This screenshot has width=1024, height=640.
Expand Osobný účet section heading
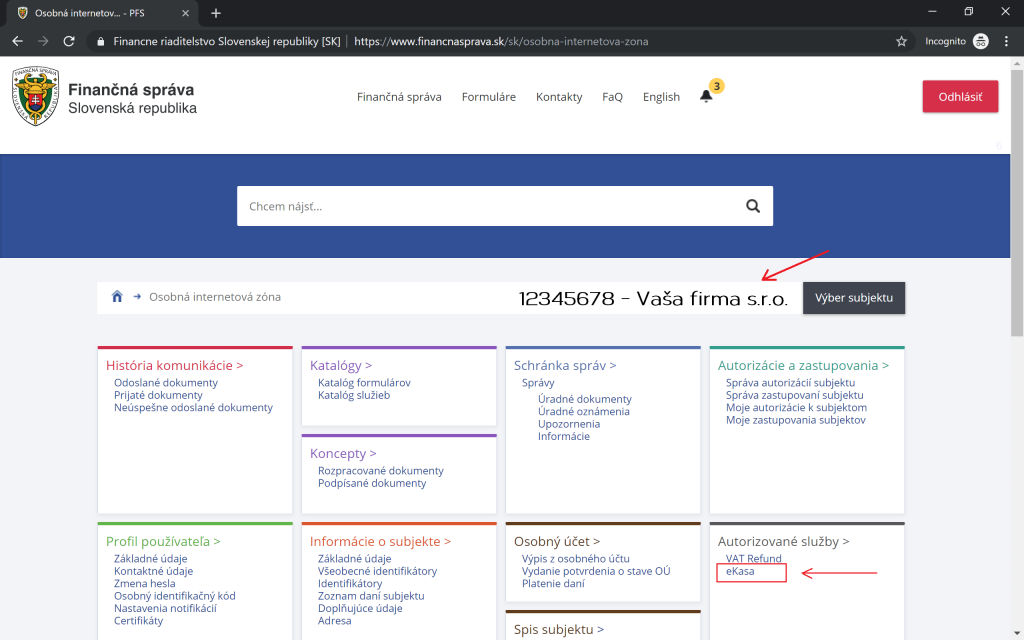click(557, 541)
